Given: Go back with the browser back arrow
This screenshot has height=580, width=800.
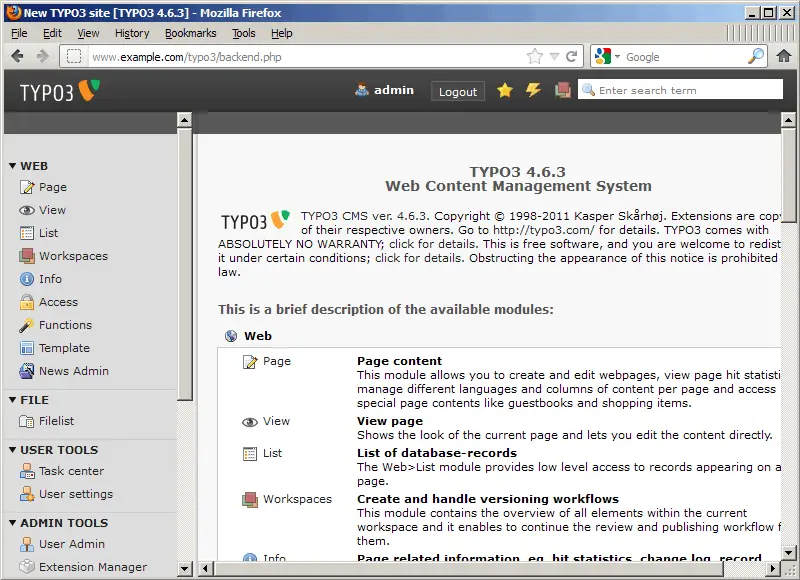Looking at the screenshot, I should coord(17,56).
